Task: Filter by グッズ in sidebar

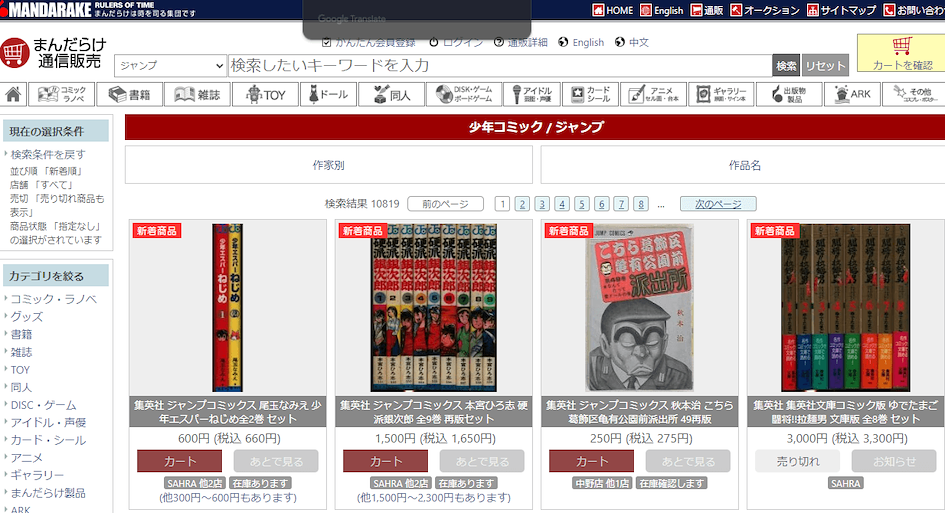Action: pos(27,316)
